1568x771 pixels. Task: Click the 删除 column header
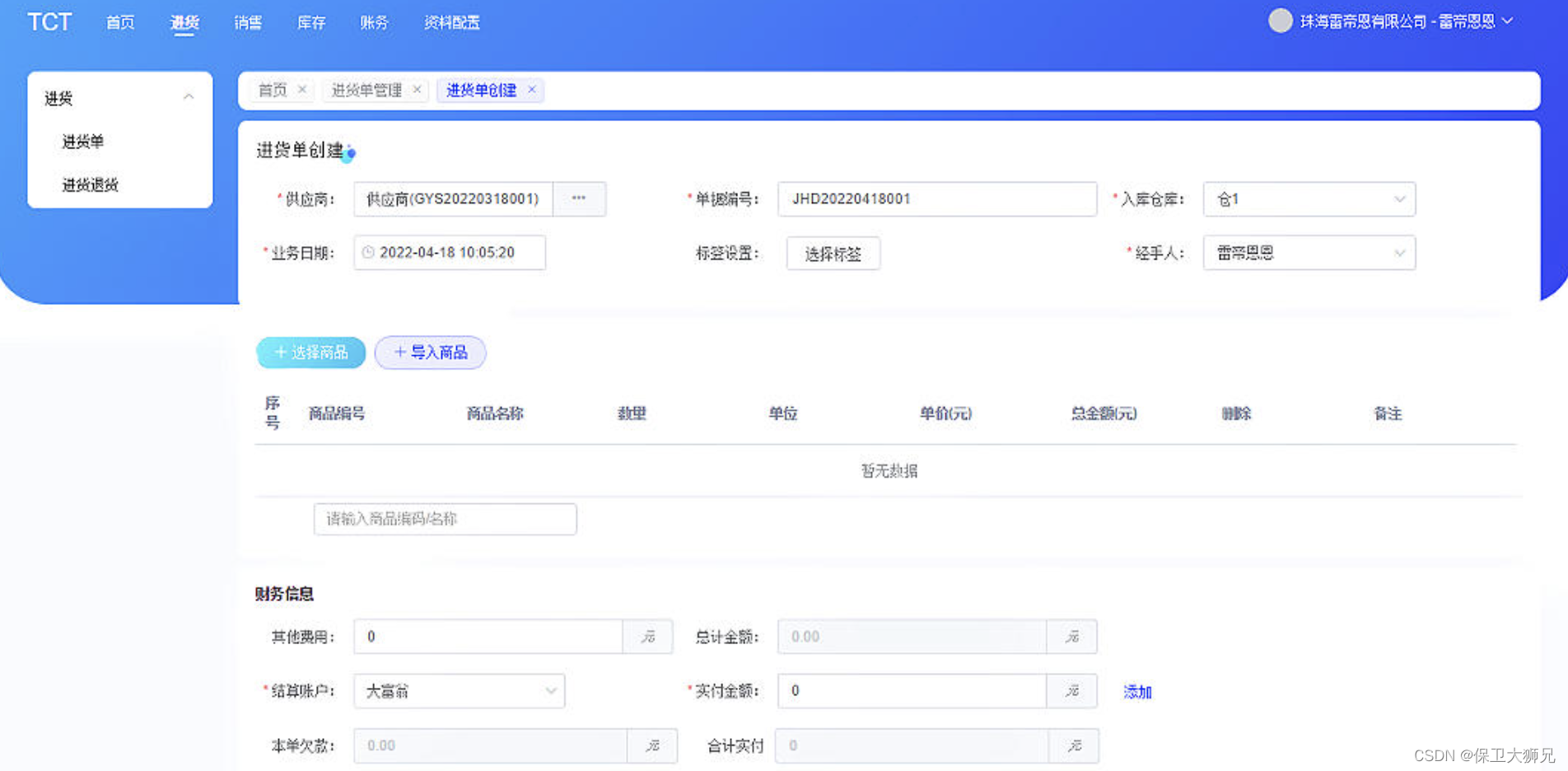(x=1236, y=414)
